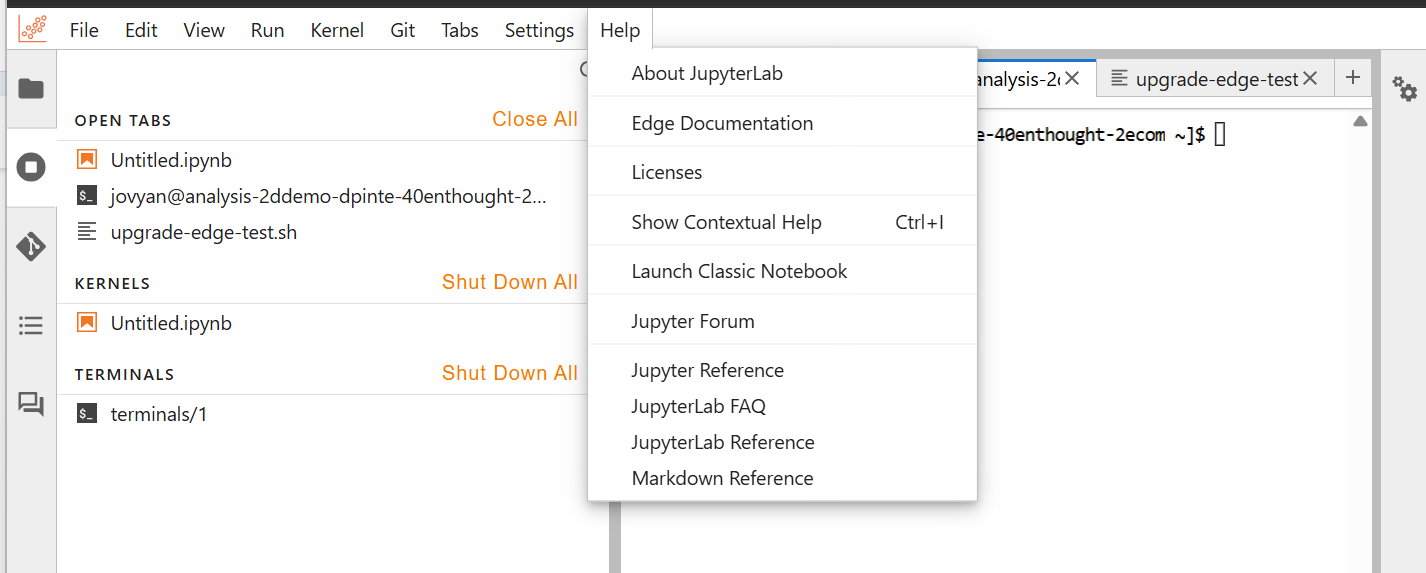
Task: Open the Git menu
Action: (x=403, y=30)
